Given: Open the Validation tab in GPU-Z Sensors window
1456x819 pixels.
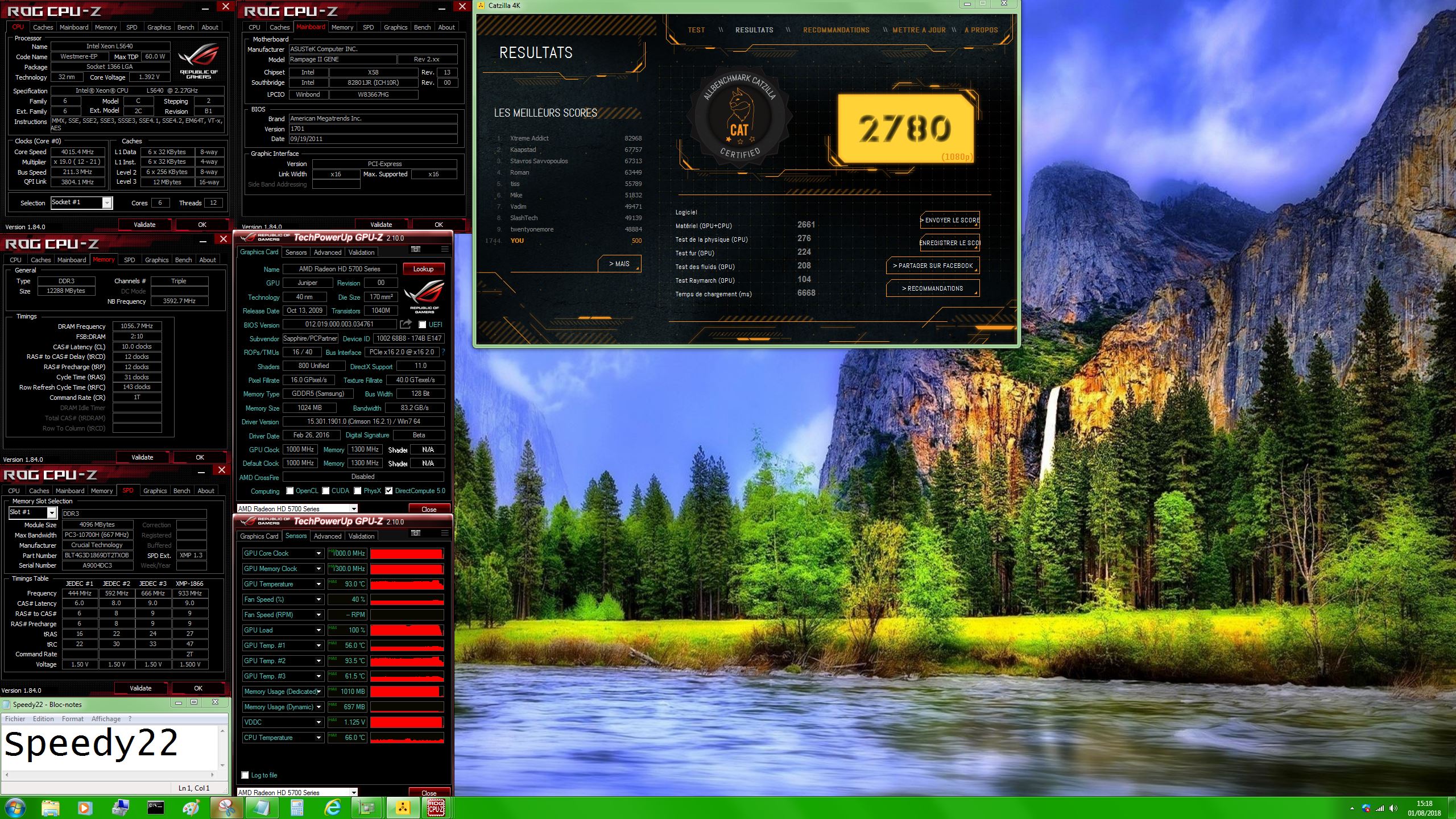Looking at the screenshot, I should point(361,536).
